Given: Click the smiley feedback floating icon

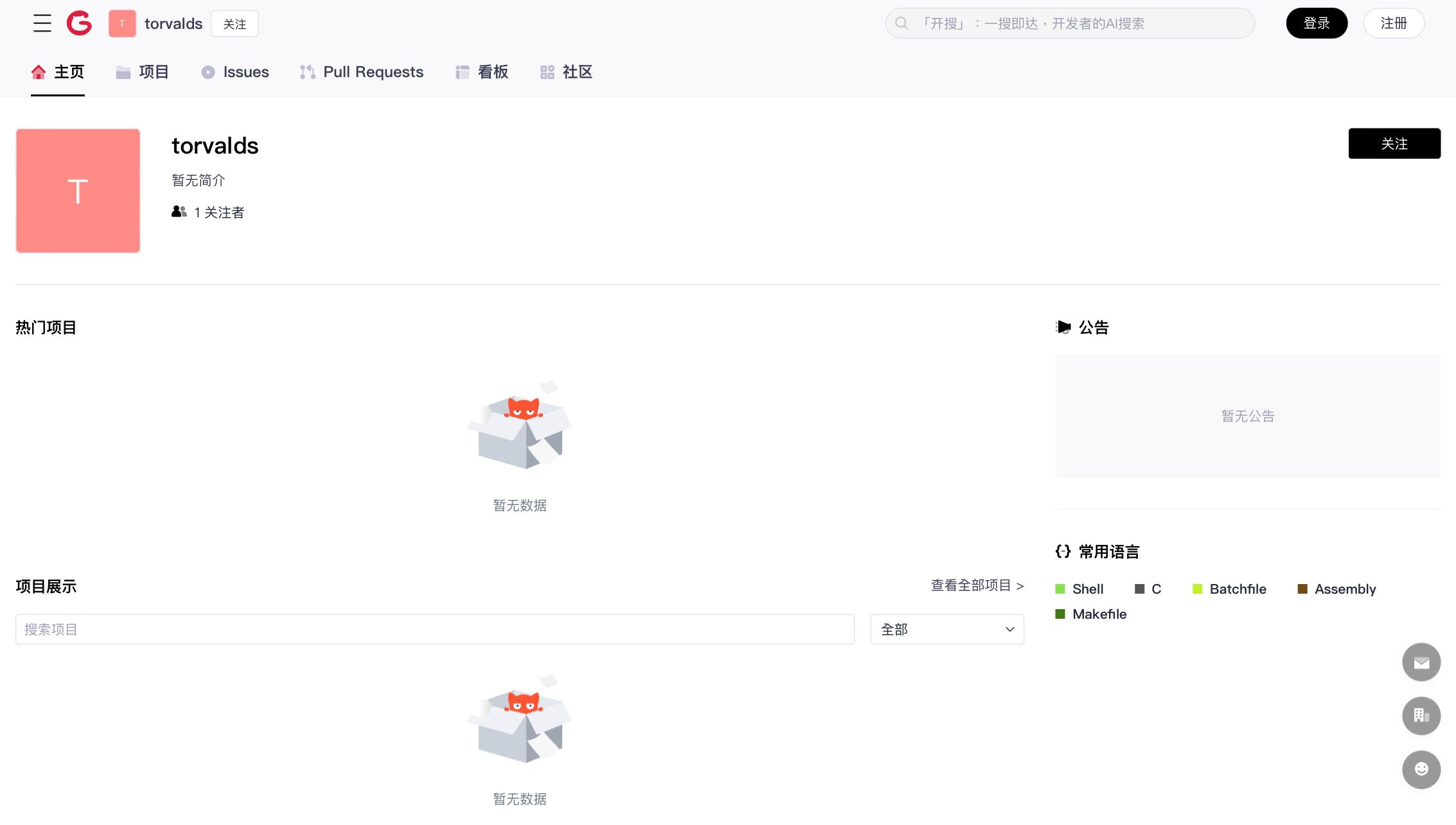Looking at the screenshot, I should (1421, 769).
